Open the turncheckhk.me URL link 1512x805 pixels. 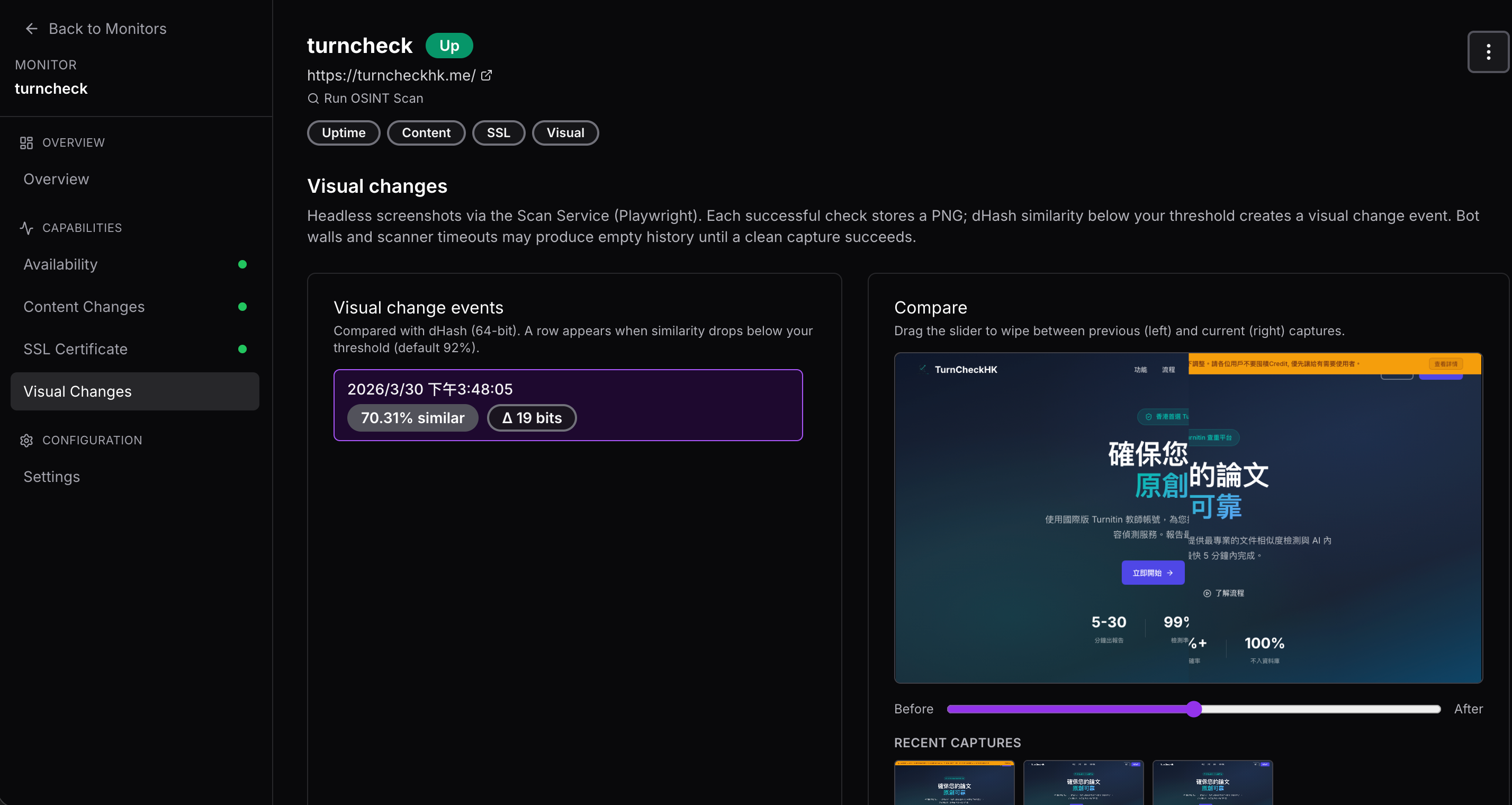click(391, 75)
